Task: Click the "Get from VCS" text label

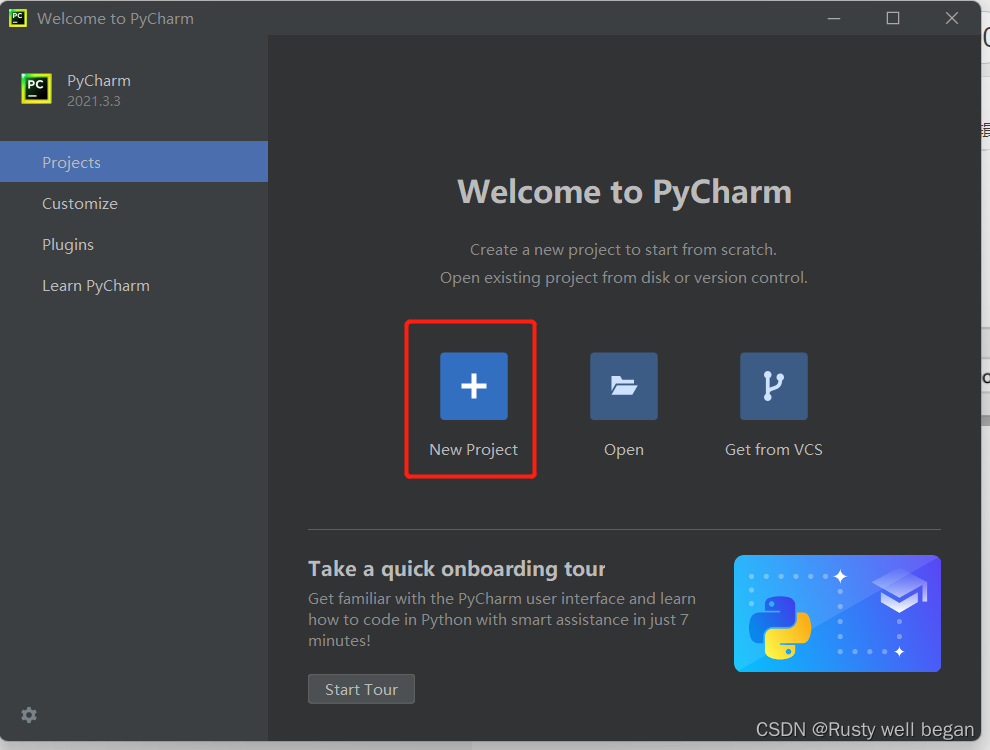Action: pos(773,450)
